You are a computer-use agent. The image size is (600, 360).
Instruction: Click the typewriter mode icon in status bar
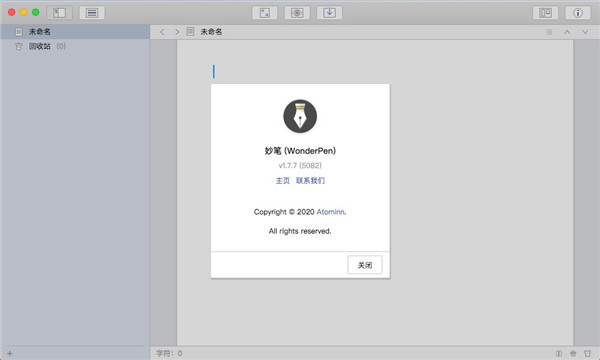tap(573, 353)
